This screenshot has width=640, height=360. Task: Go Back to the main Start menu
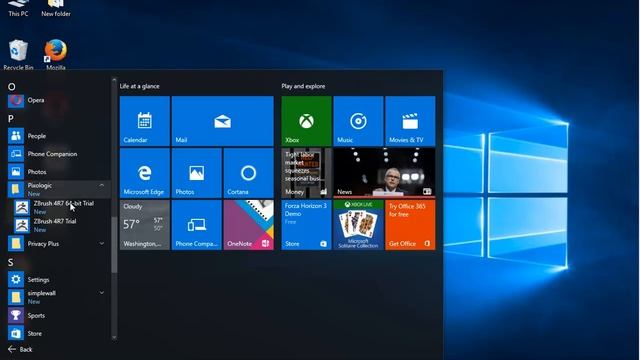(20, 349)
